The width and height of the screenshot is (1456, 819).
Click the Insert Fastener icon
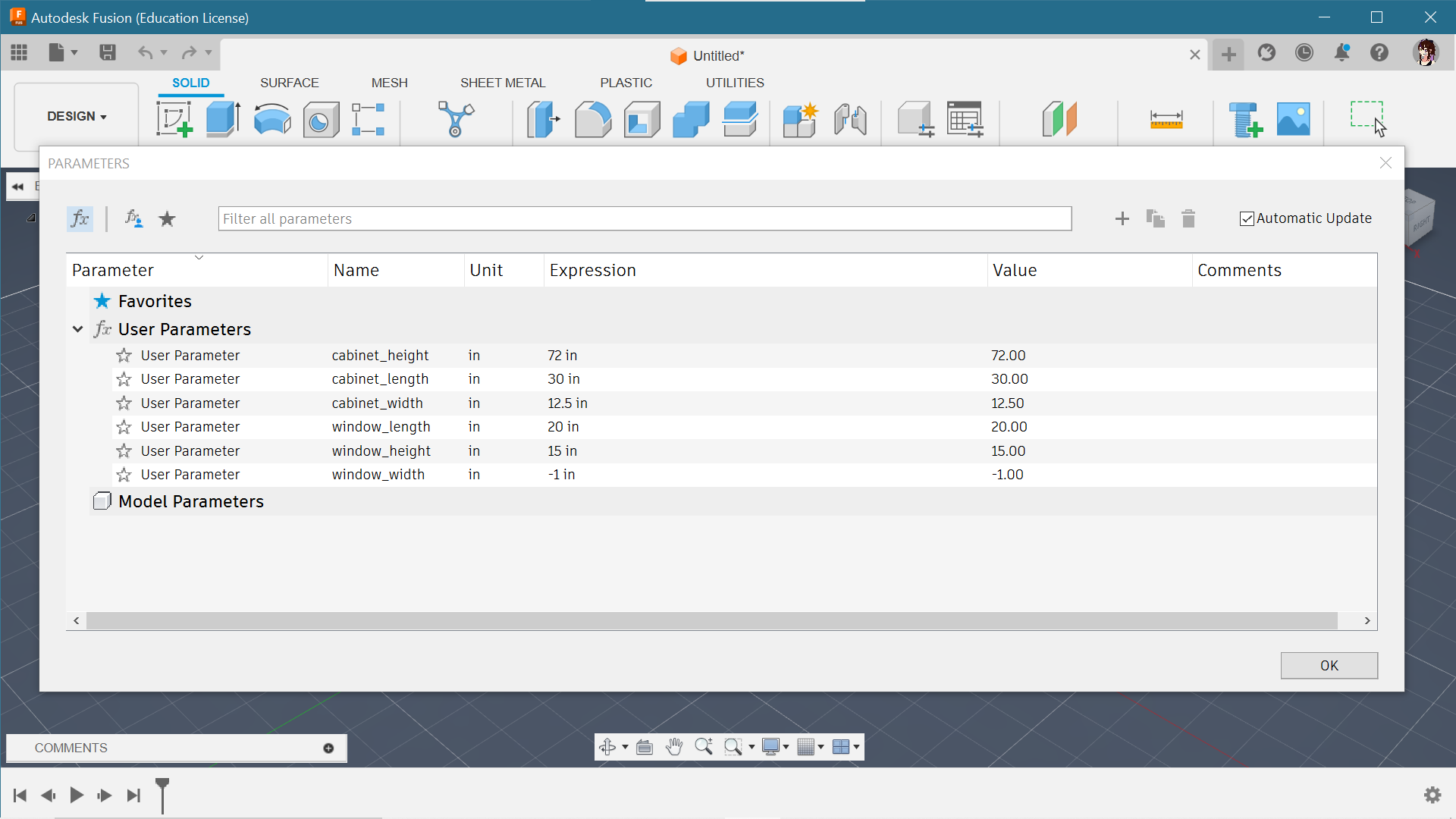pyautogui.click(x=1245, y=120)
